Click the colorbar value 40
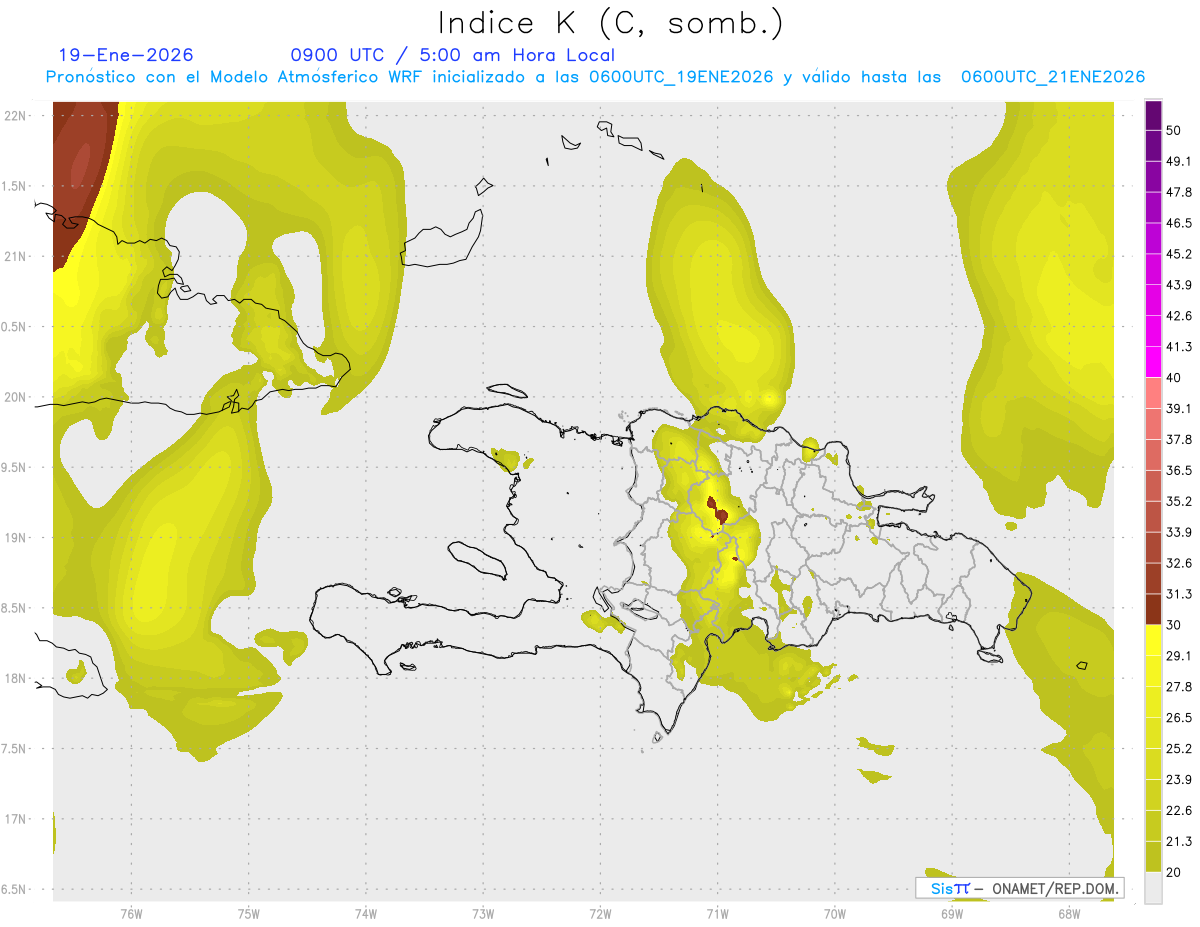This screenshot has height=927, width=1200. (1174, 378)
